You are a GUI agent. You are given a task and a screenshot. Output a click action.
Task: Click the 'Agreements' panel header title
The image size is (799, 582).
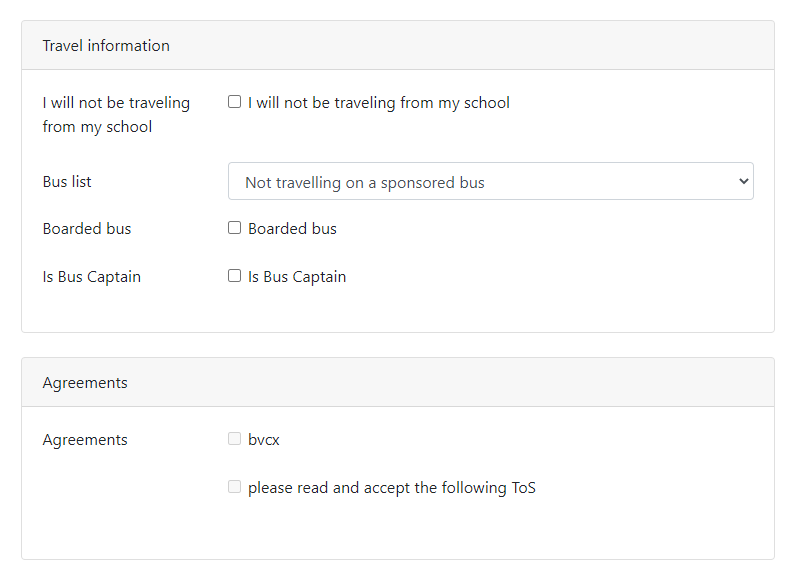(x=85, y=383)
